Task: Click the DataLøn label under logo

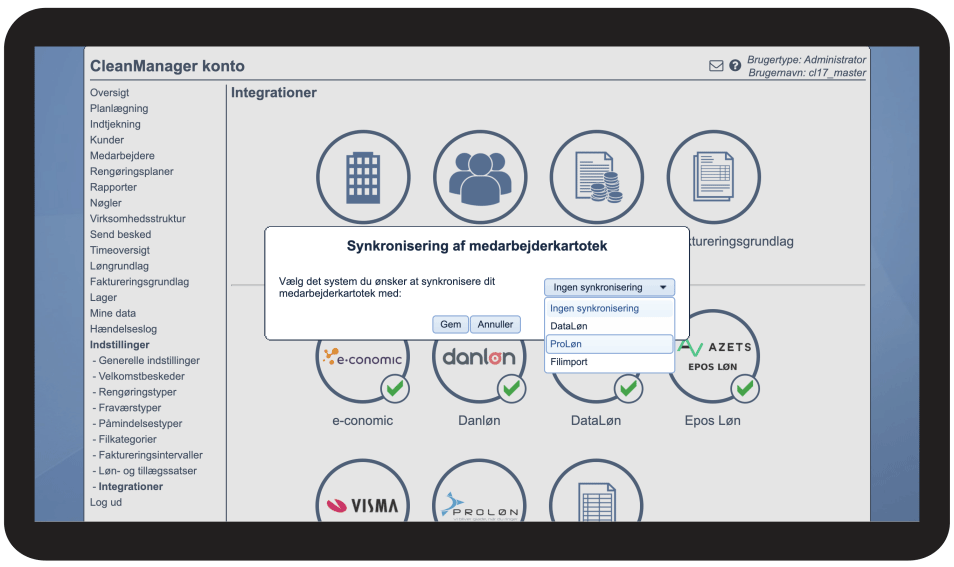Action: [x=596, y=420]
